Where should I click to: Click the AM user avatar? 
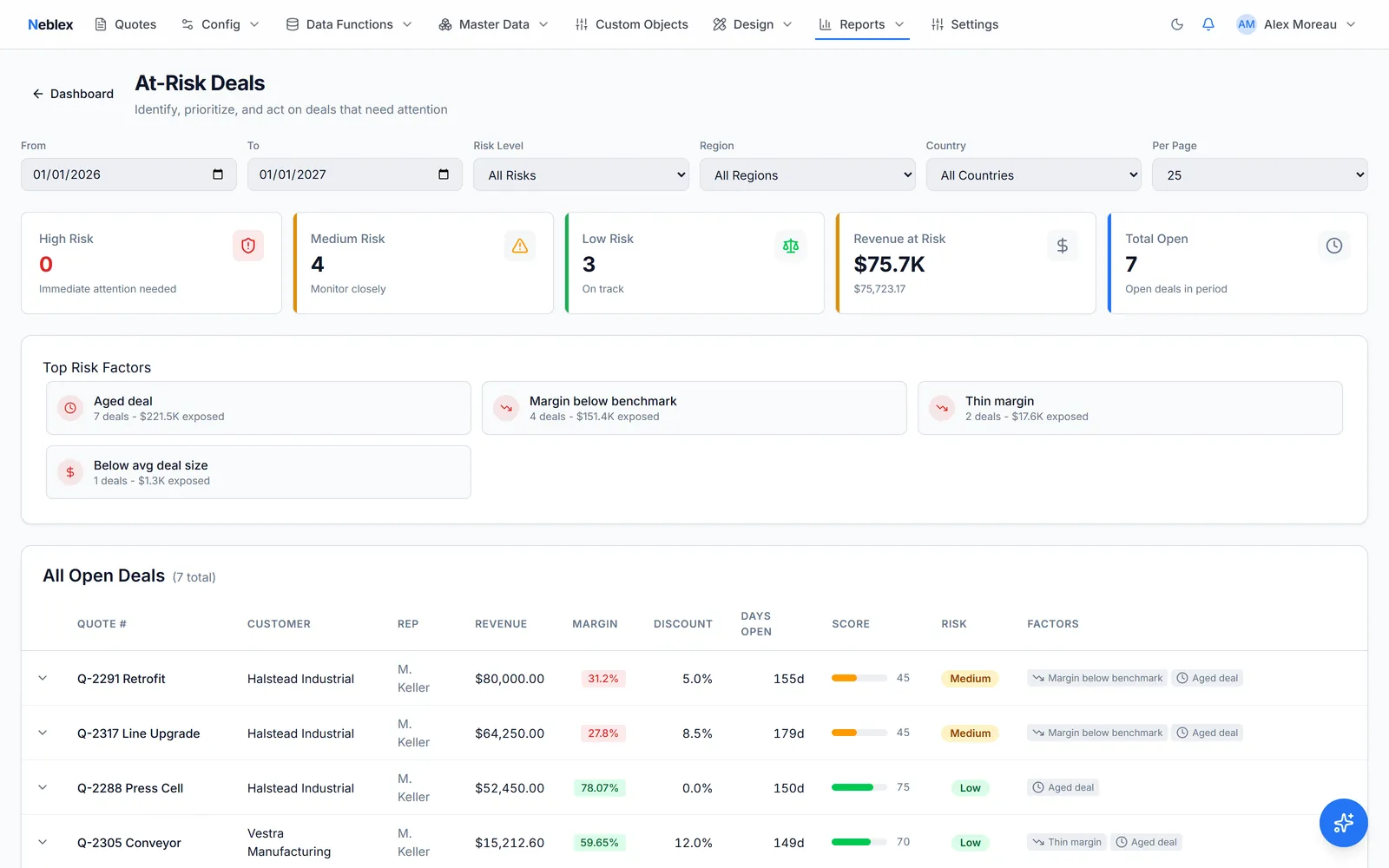click(x=1247, y=24)
